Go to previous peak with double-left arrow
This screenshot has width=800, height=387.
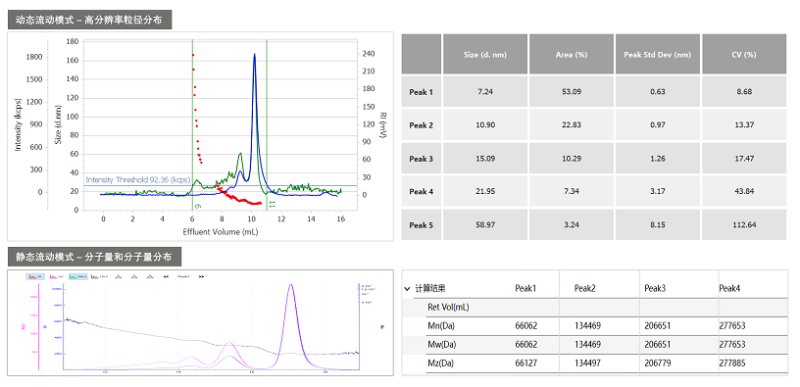(166, 276)
